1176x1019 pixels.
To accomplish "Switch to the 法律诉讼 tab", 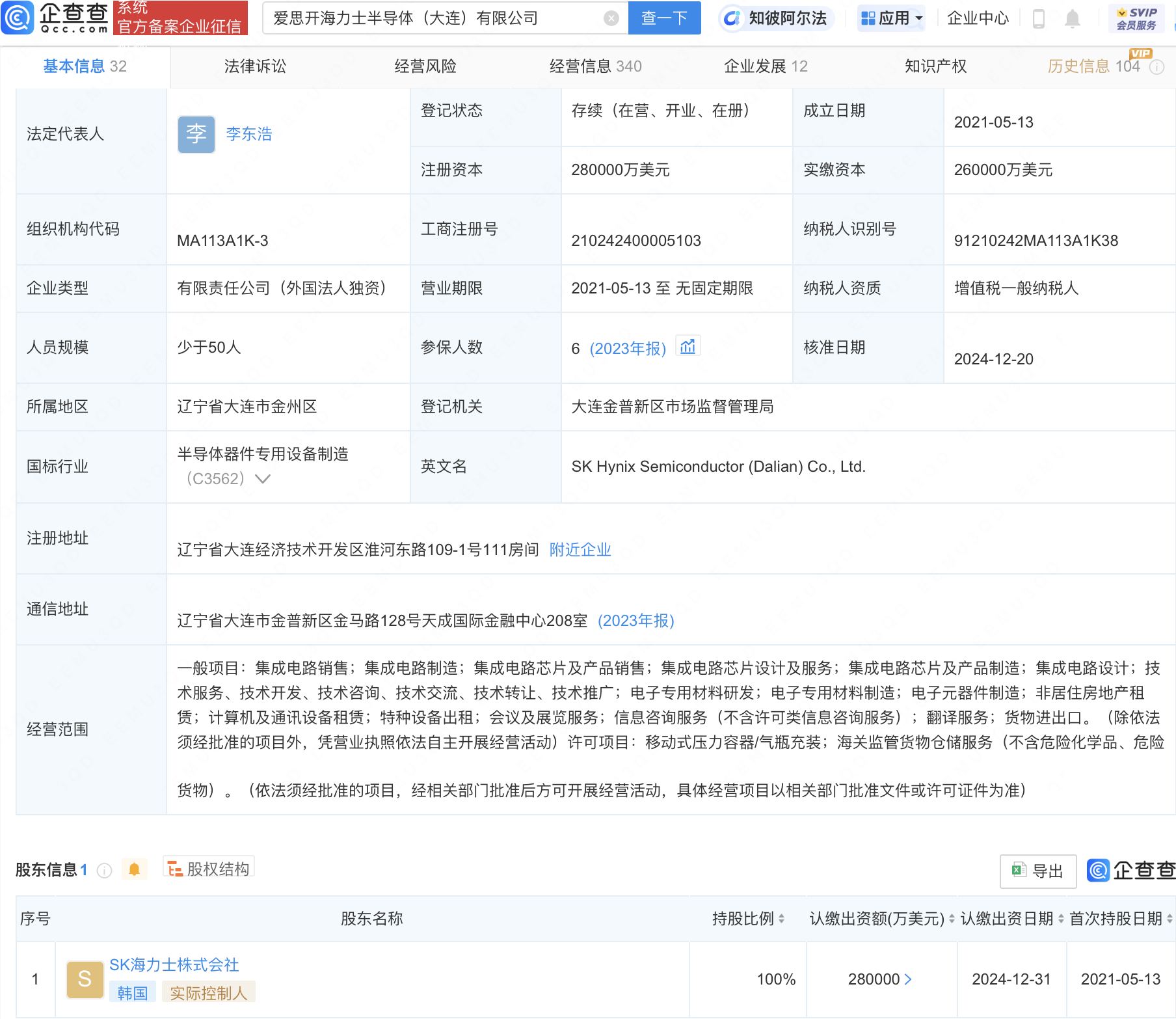I will point(255,66).
